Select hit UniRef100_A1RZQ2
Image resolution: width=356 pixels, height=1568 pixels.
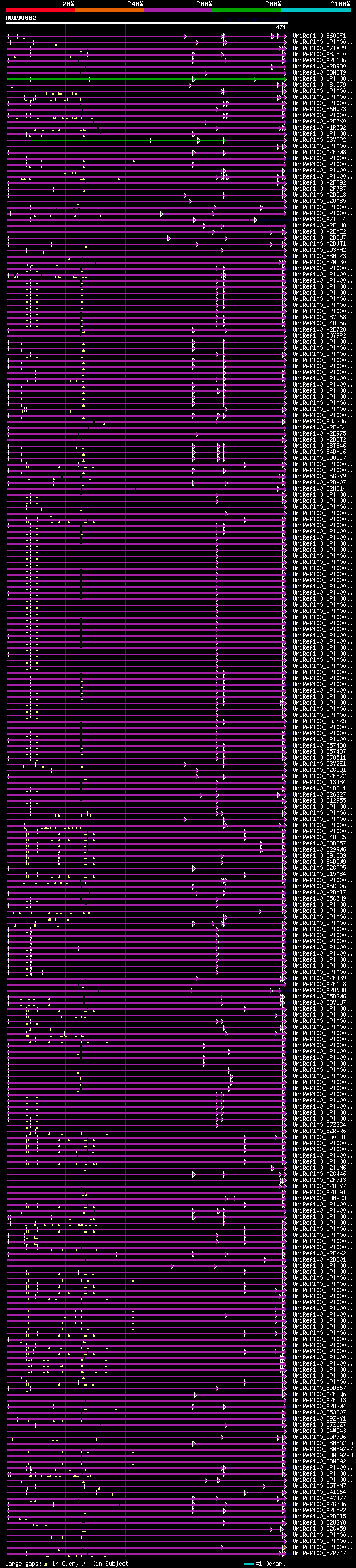319,128
